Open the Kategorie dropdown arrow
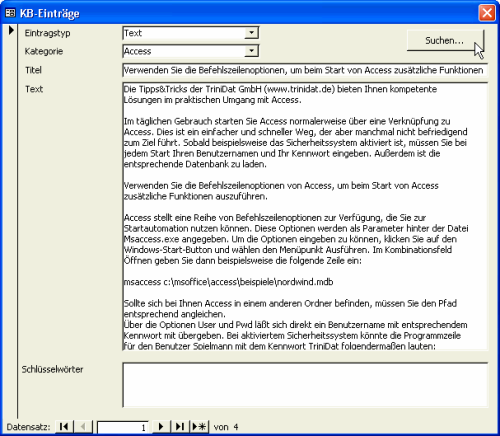 (x=251, y=51)
